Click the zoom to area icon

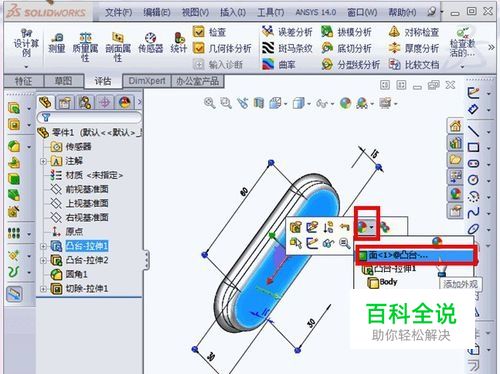[x=226, y=103]
